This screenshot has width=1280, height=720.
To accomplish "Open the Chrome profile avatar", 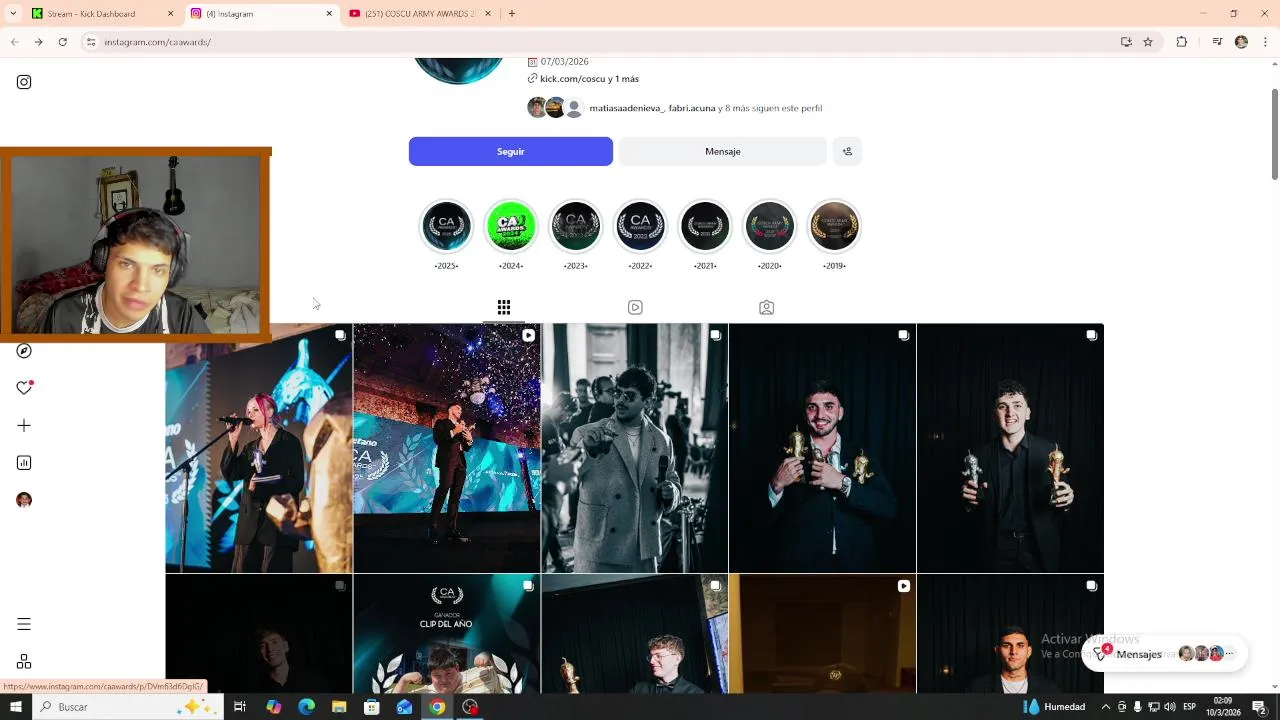I will (1241, 42).
